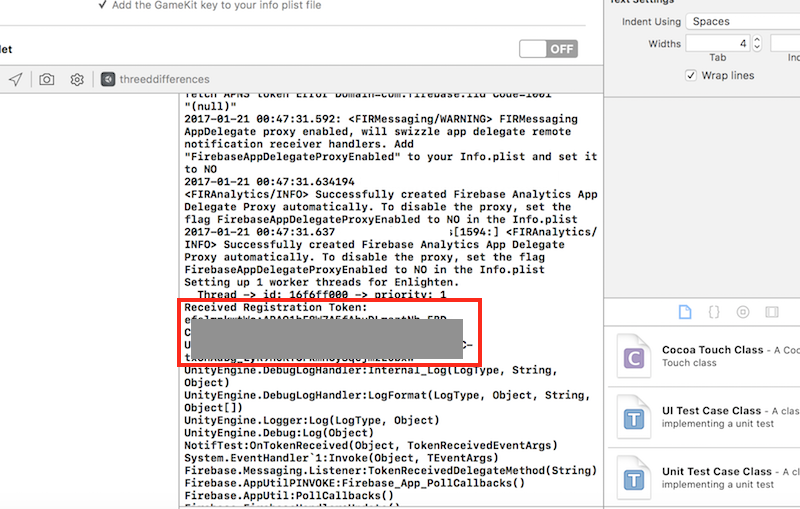The width and height of the screenshot is (800, 509).
Task: Click the Setting up 1 worker threads line
Action: 321,283
